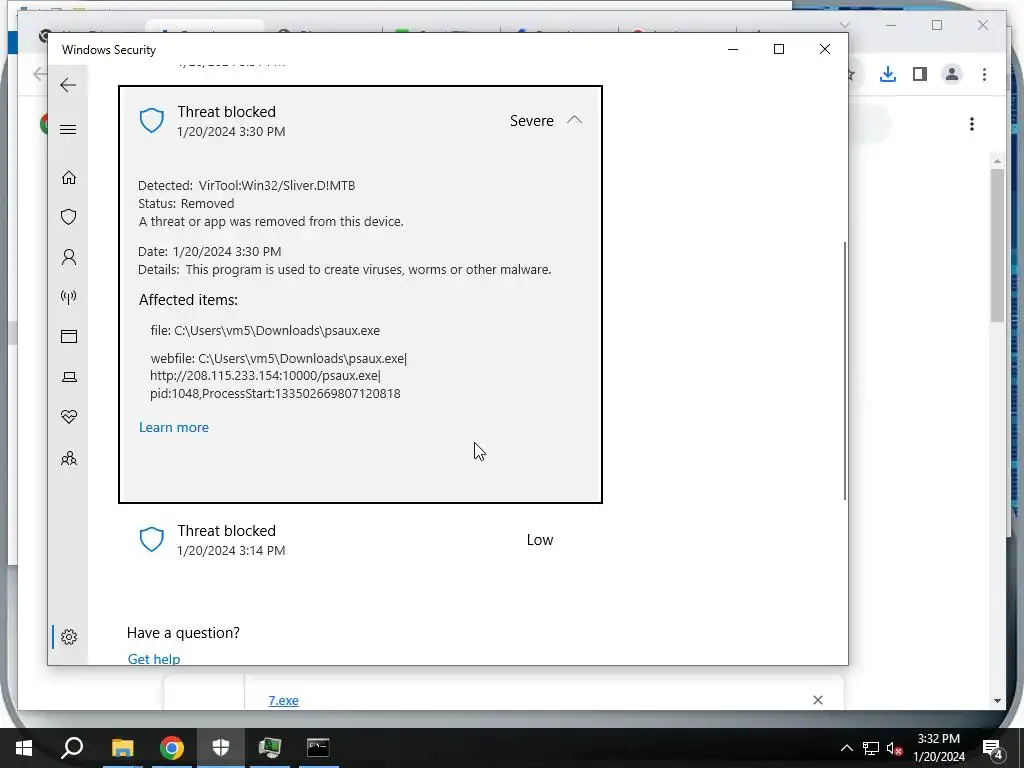The width and height of the screenshot is (1024, 768).
Task: Click the Chrome scrollbar down arrow
Action: 997,701
